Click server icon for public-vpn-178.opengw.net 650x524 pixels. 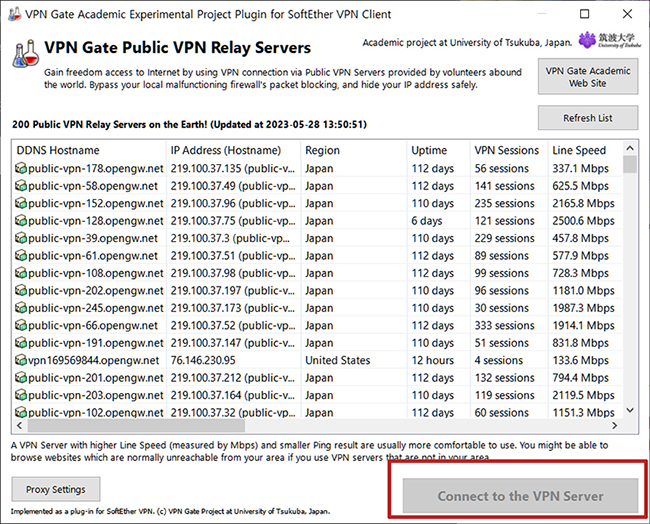point(21,168)
